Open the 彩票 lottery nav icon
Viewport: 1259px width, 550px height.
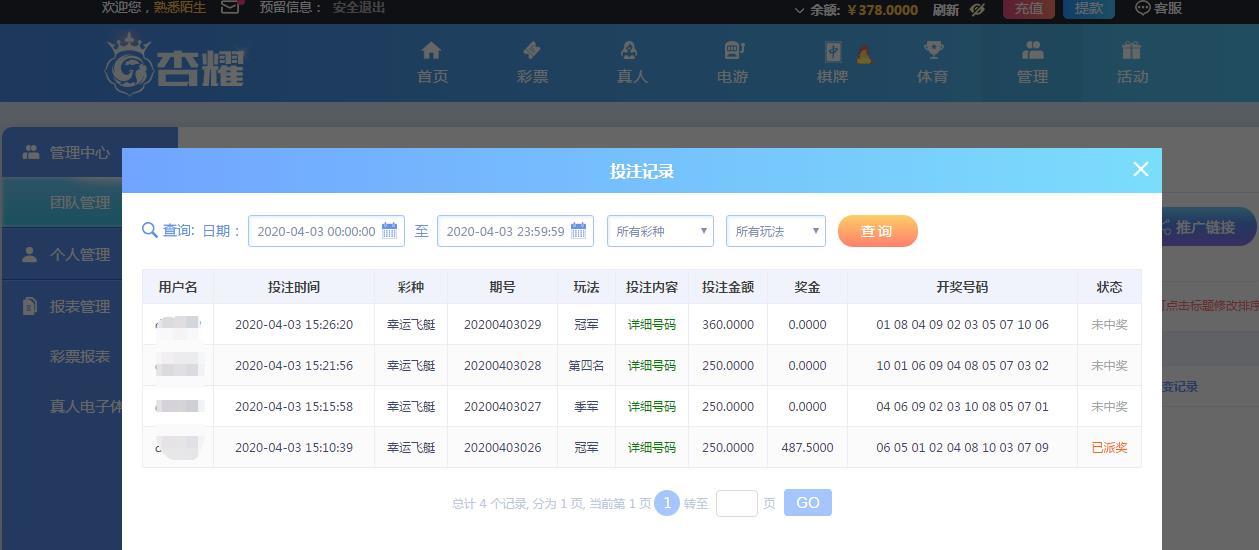click(531, 51)
